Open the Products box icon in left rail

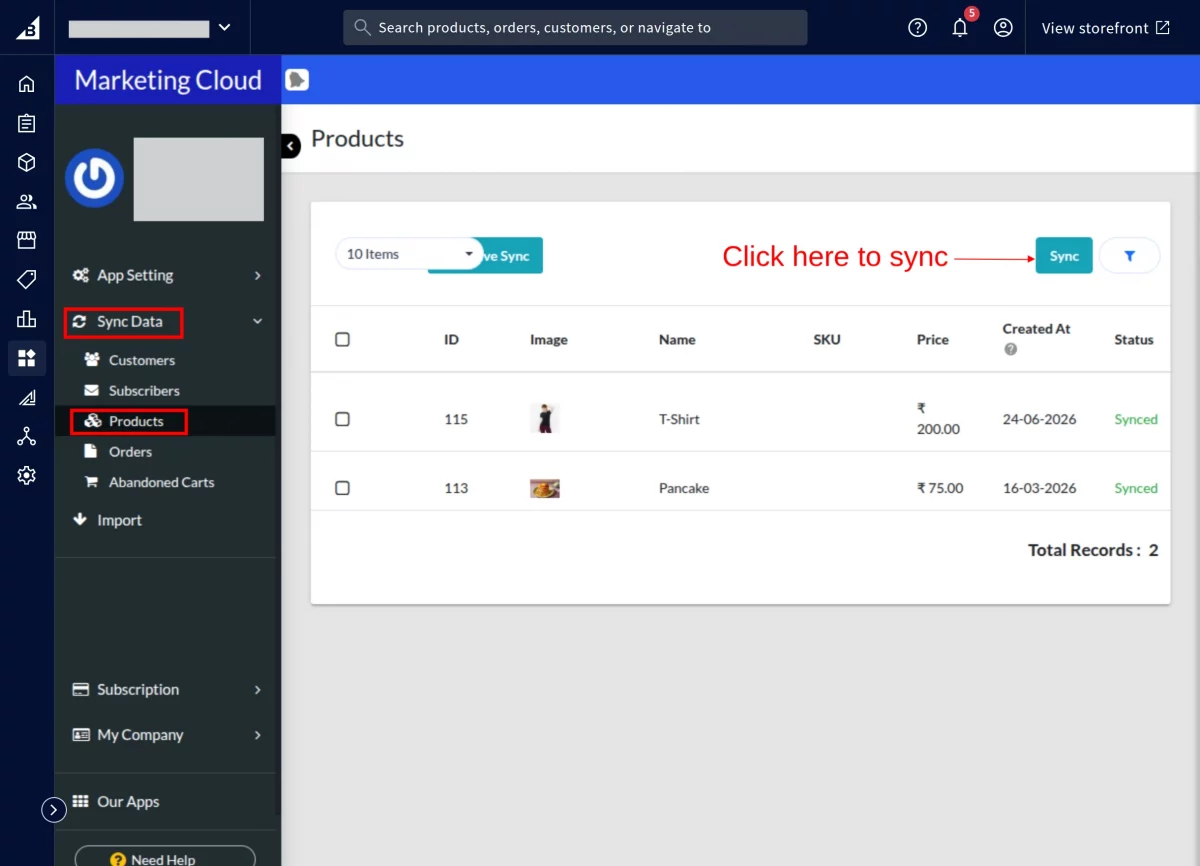tap(27, 162)
